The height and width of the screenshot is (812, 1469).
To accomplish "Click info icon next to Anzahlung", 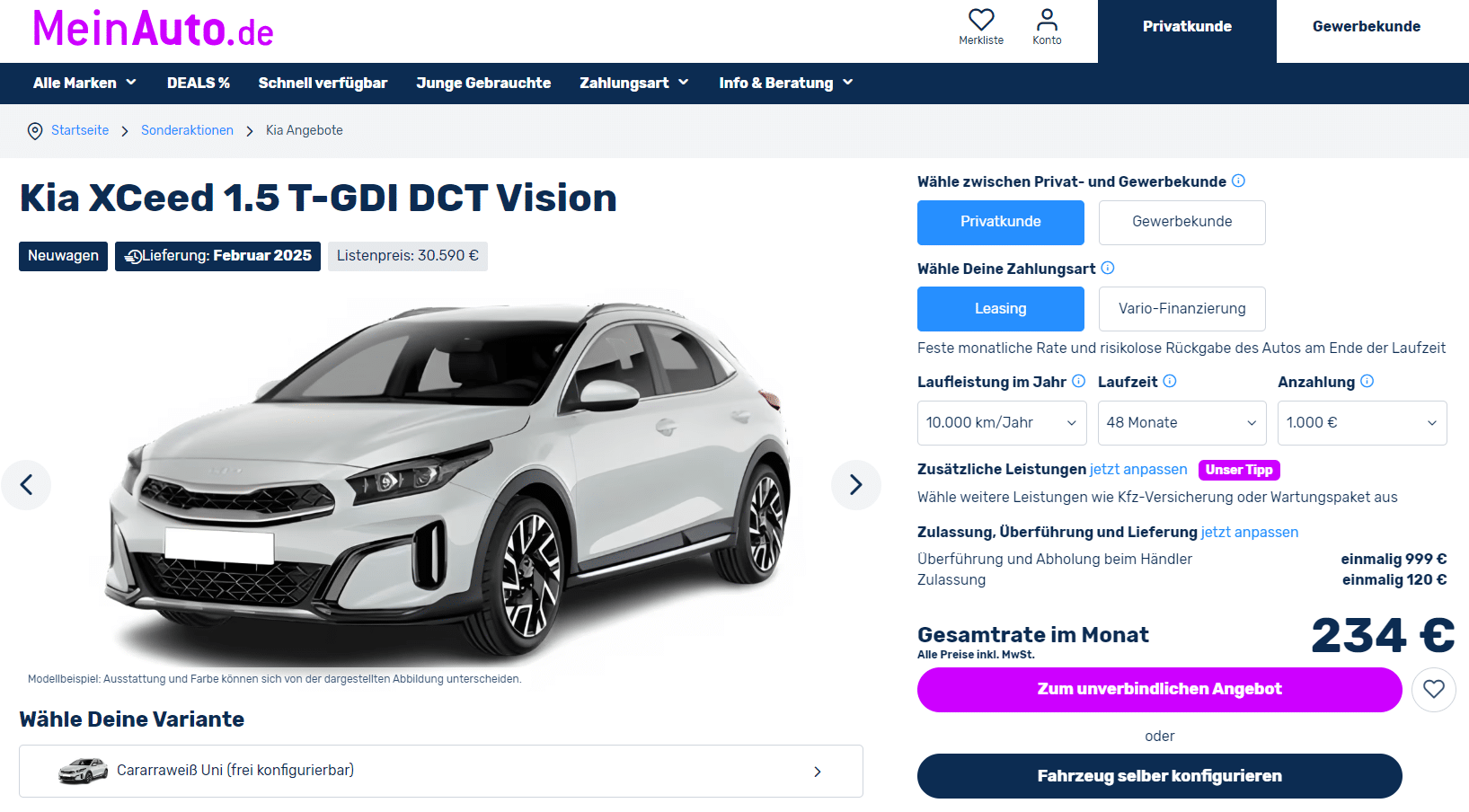I will [x=1367, y=381].
